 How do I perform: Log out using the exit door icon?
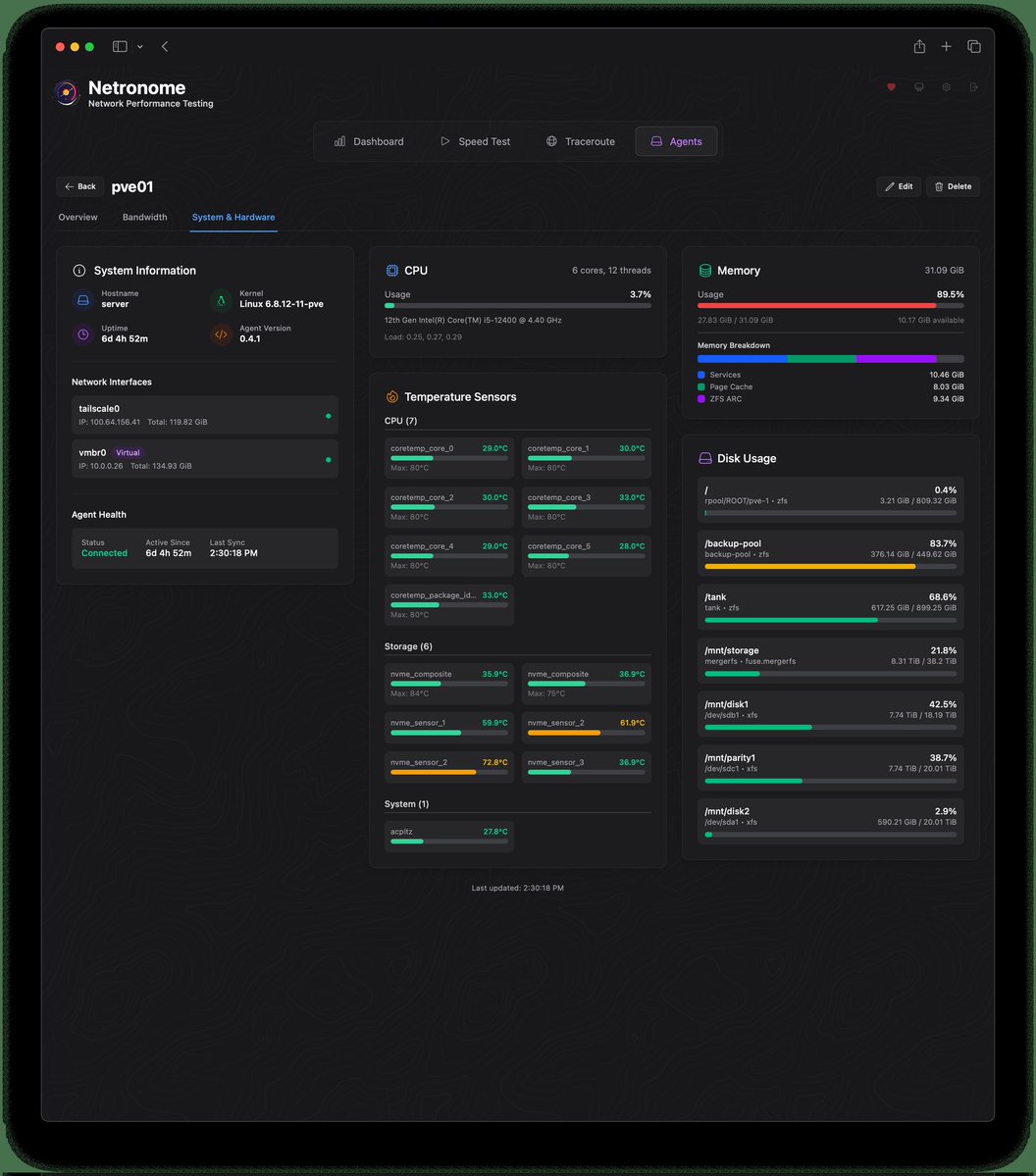coord(973,87)
